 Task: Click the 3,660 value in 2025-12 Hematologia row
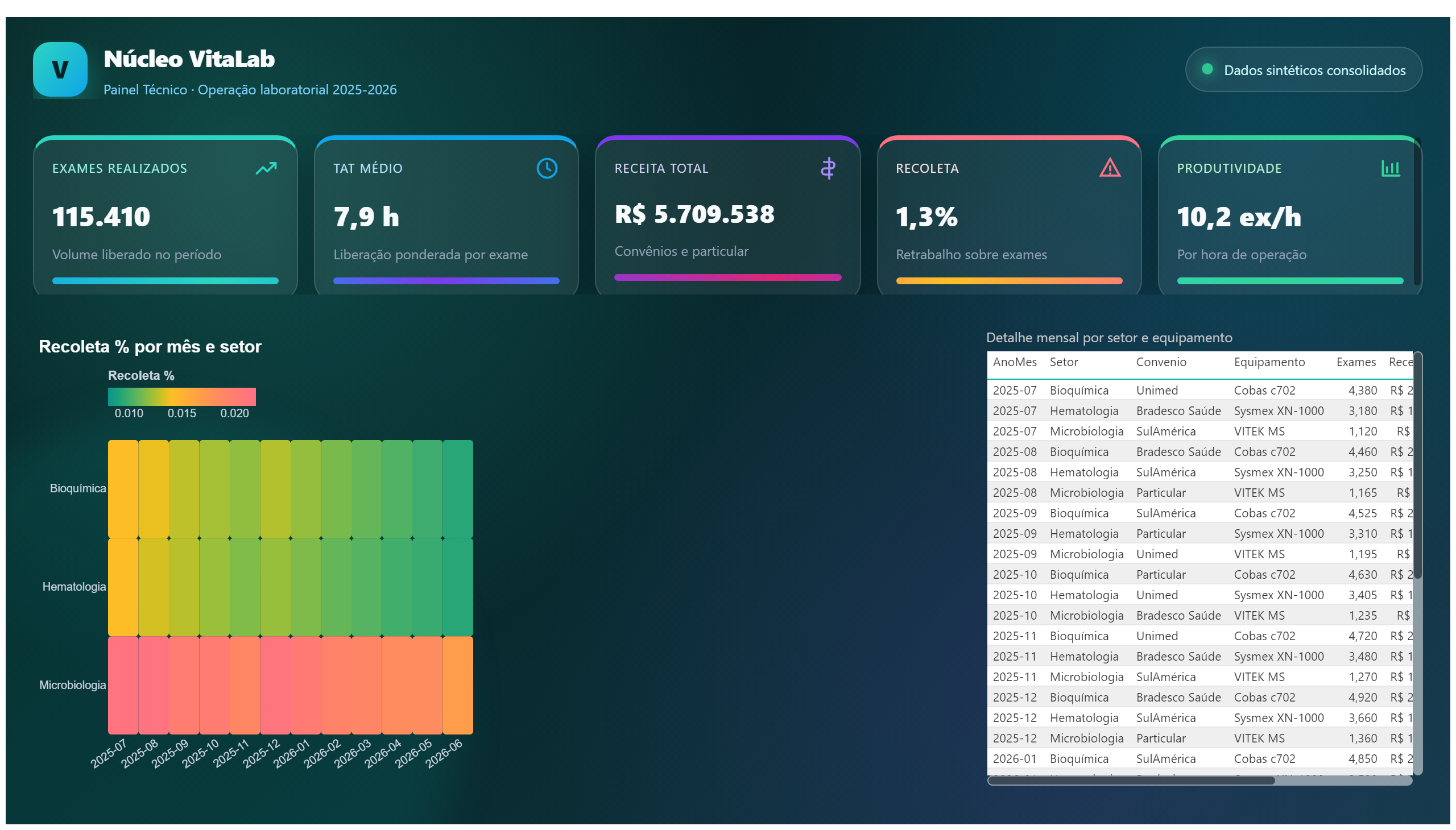click(1362, 719)
